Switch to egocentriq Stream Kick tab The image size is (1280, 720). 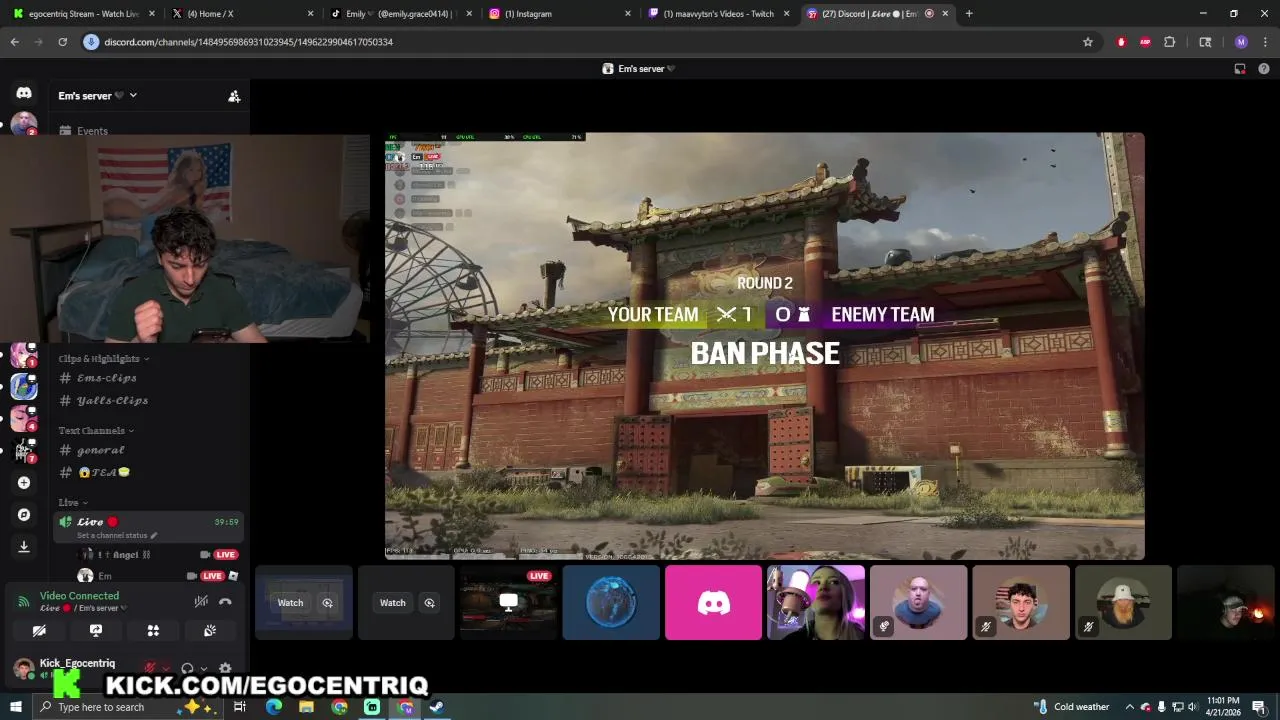(x=84, y=14)
